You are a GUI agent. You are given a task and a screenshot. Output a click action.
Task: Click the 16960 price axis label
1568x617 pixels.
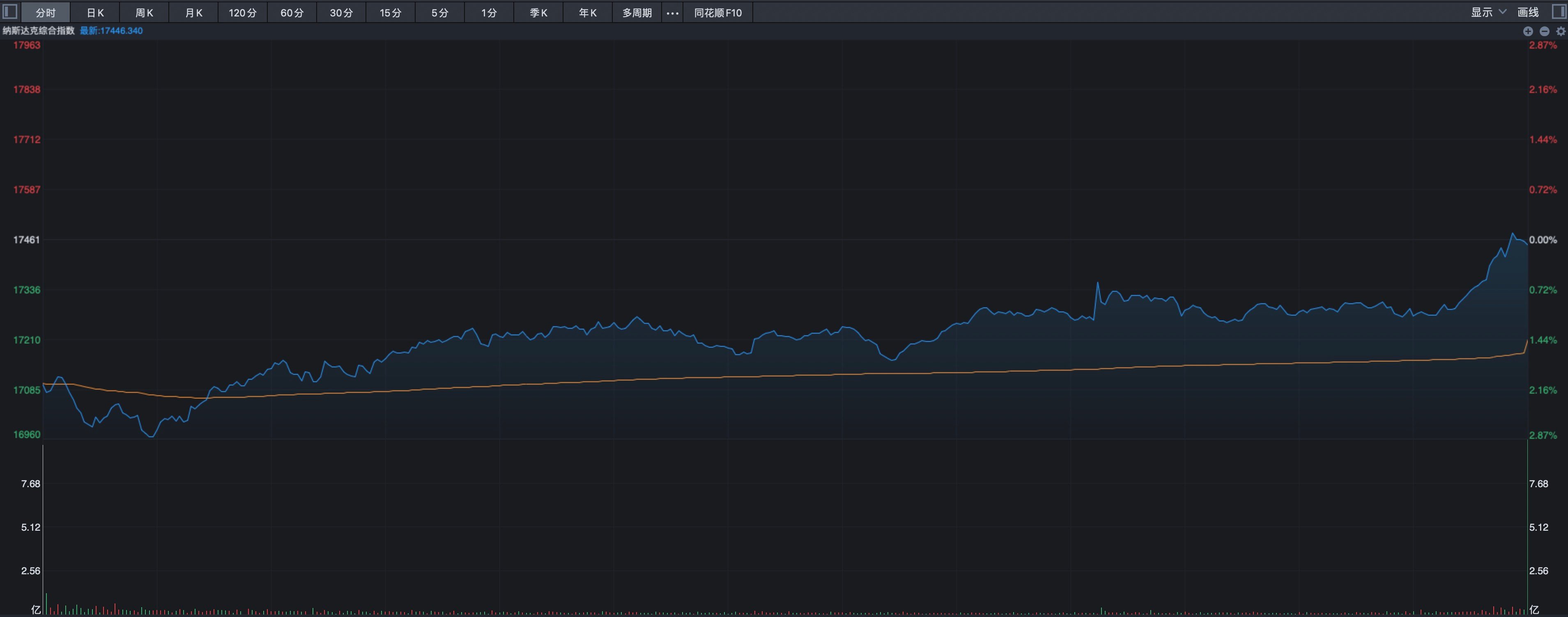pyautogui.click(x=27, y=435)
